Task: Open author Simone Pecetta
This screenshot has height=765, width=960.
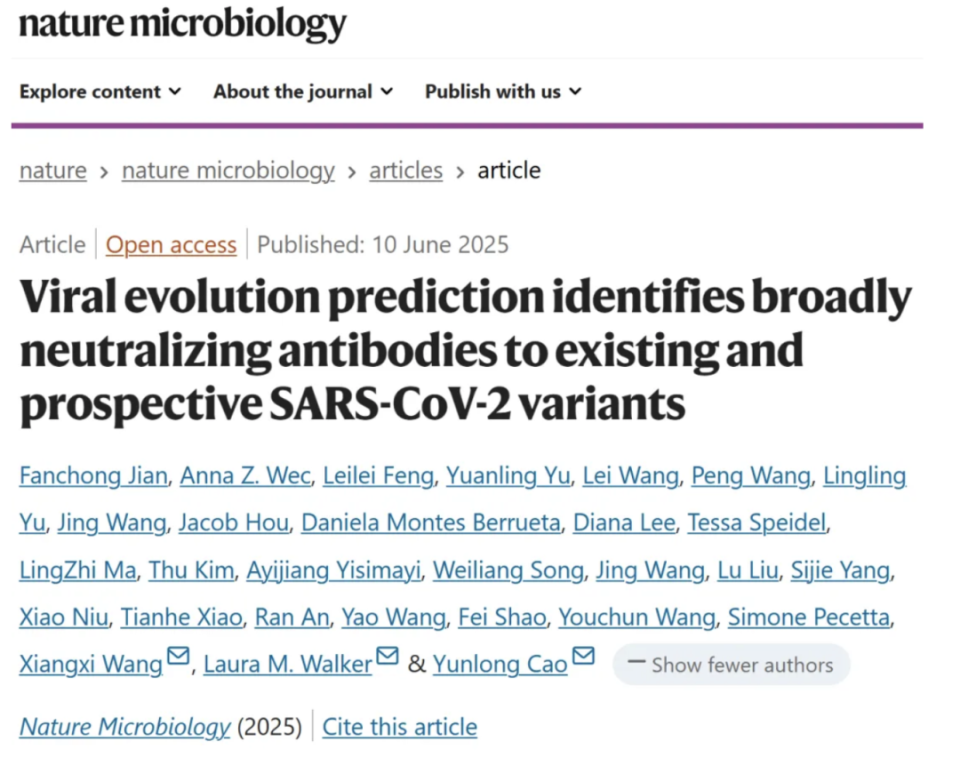Action: [808, 617]
